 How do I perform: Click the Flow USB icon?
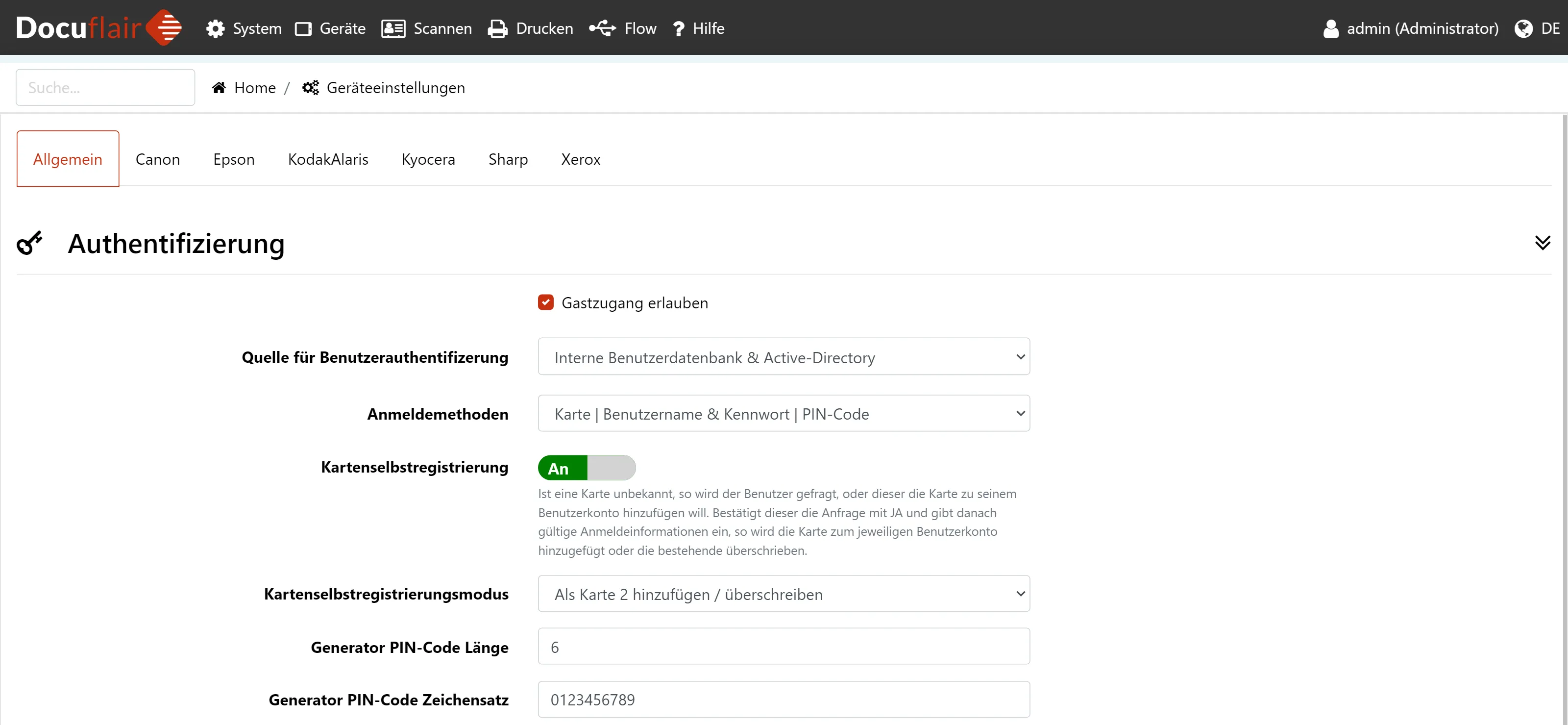coord(602,28)
